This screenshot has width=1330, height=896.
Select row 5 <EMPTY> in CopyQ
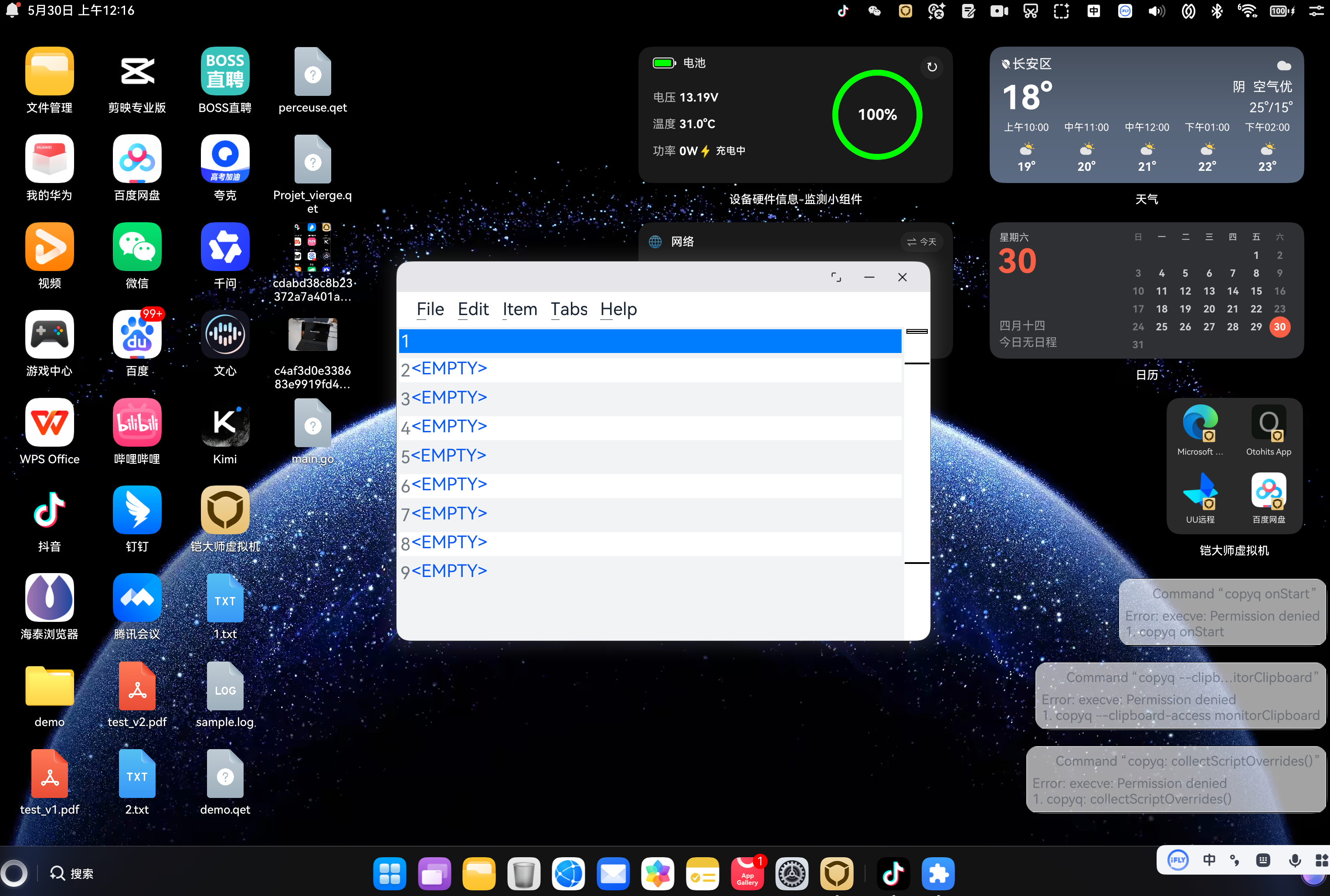(650, 456)
